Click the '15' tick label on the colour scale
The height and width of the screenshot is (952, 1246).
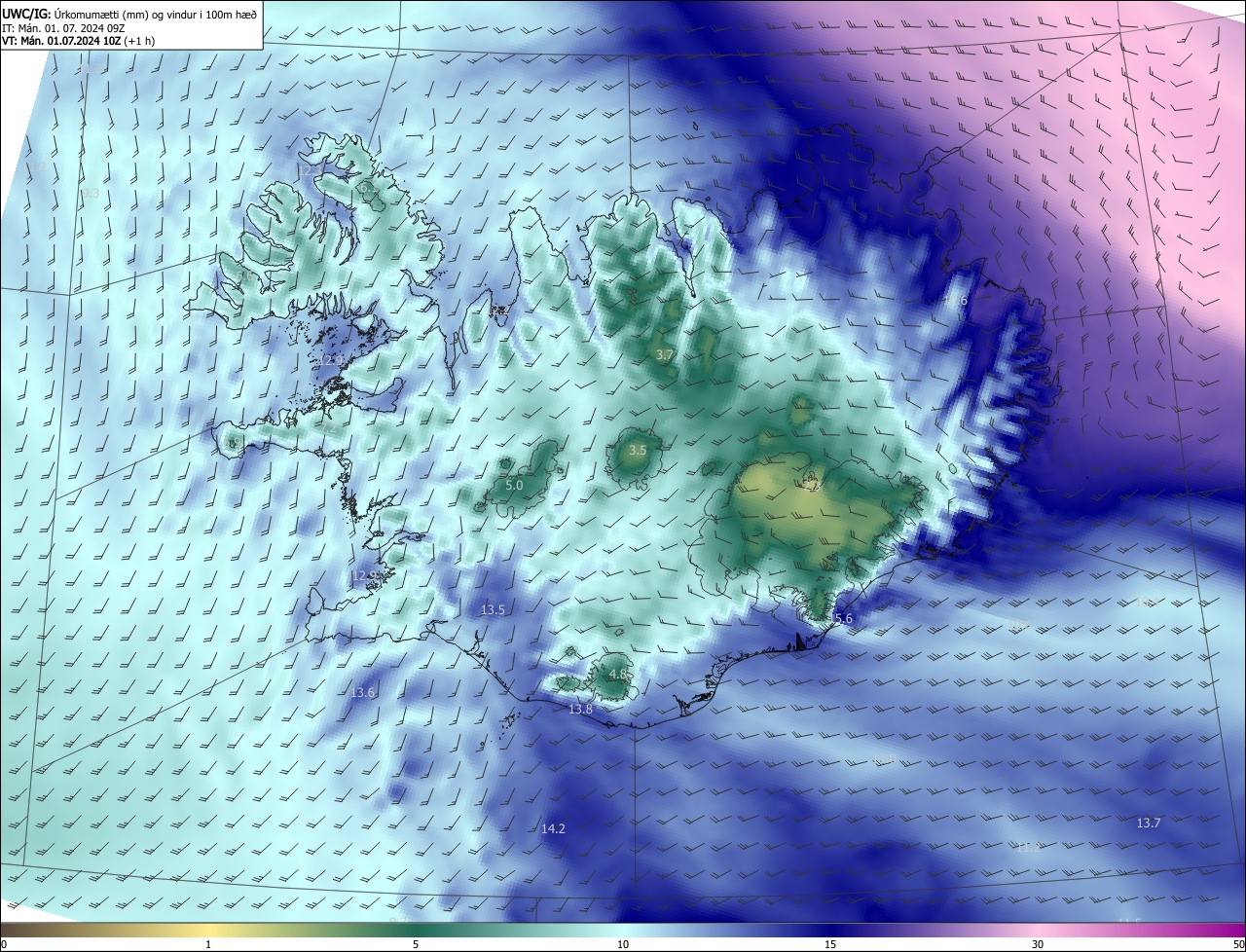pyautogui.click(x=830, y=944)
